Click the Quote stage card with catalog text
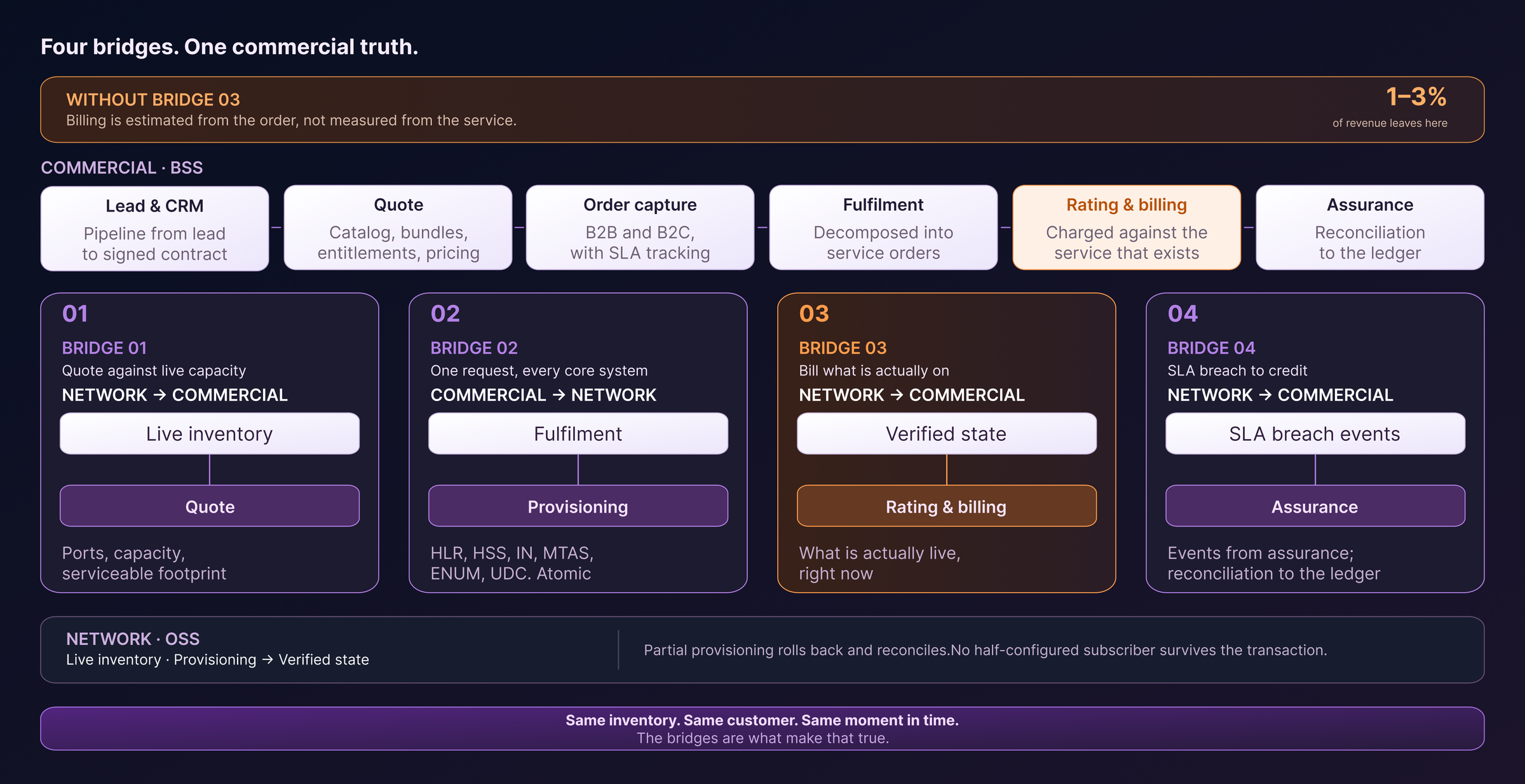1525x784 pixels. 398,227
